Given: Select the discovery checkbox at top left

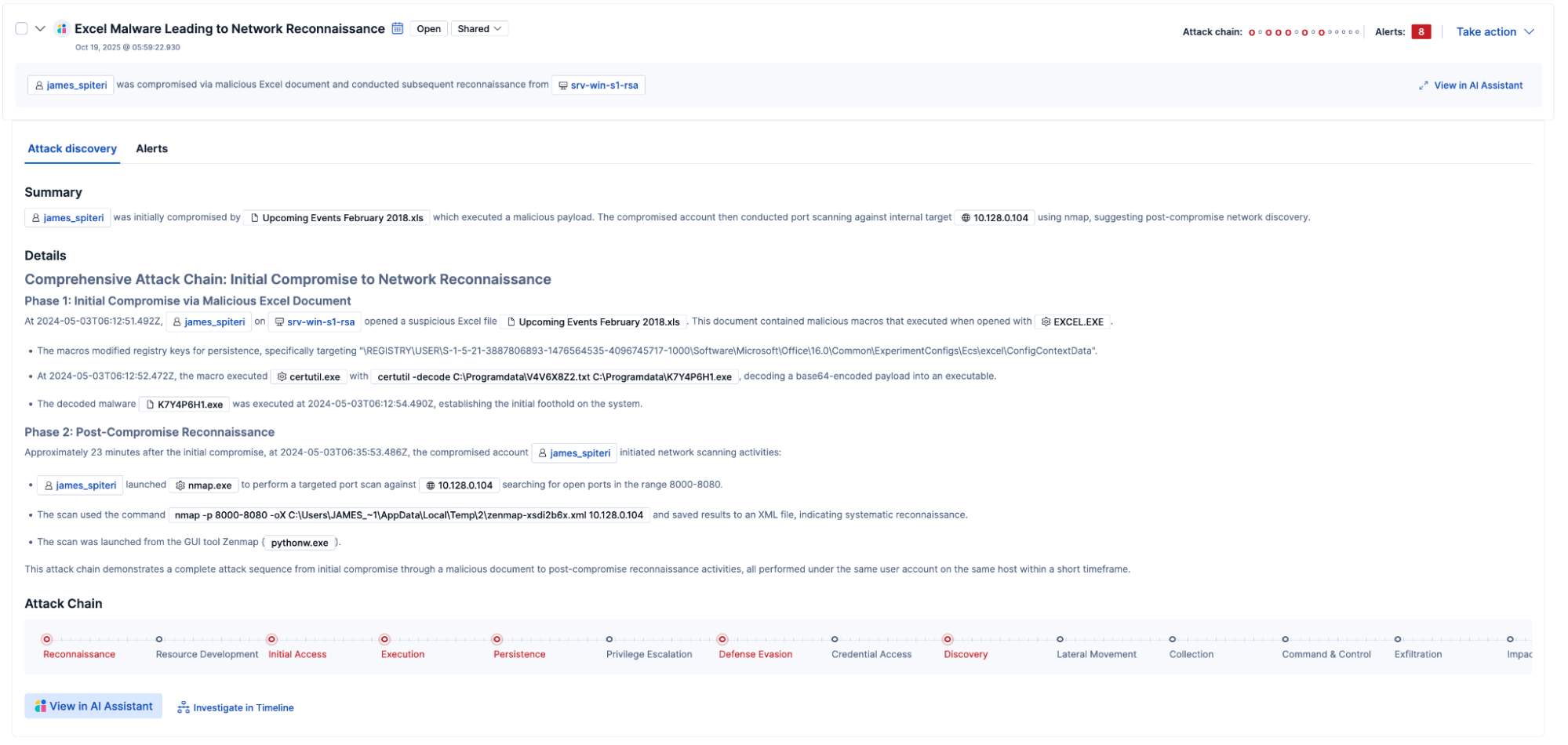Looking at the screenshot, I should point(20,27).
